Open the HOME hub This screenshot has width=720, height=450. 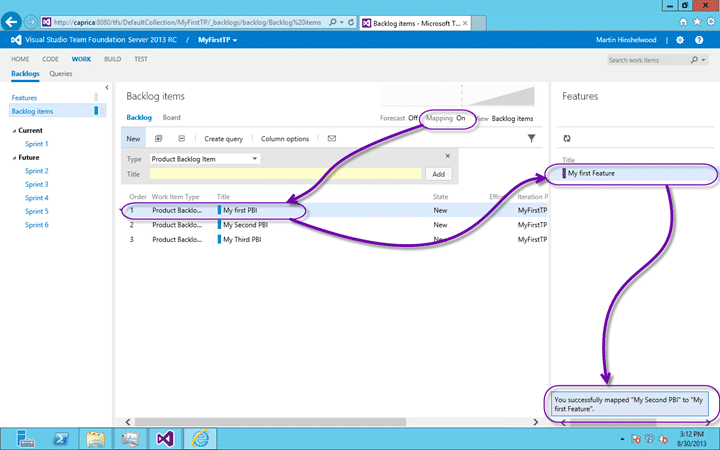pyautogui.click(x=20, y=59)
